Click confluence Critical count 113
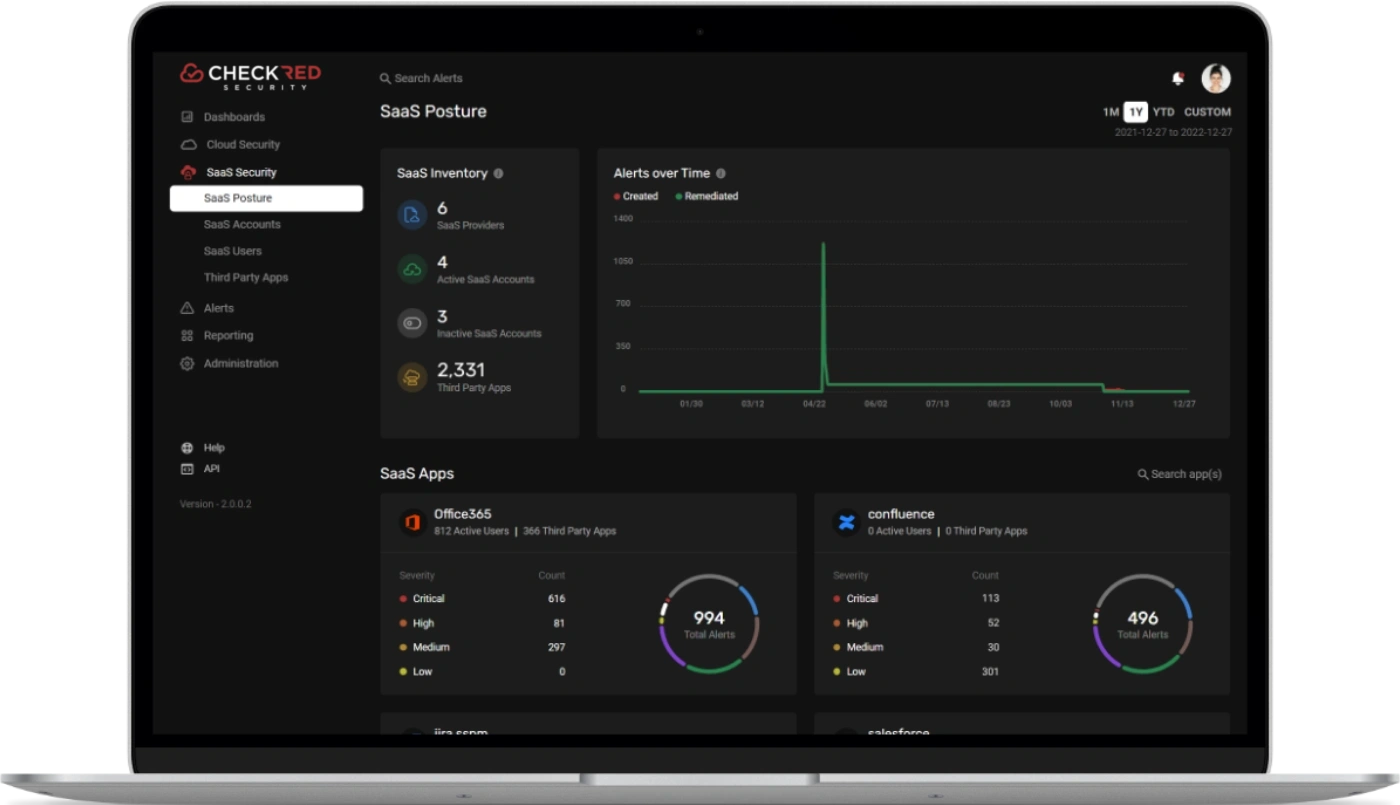 pos(991,599)
